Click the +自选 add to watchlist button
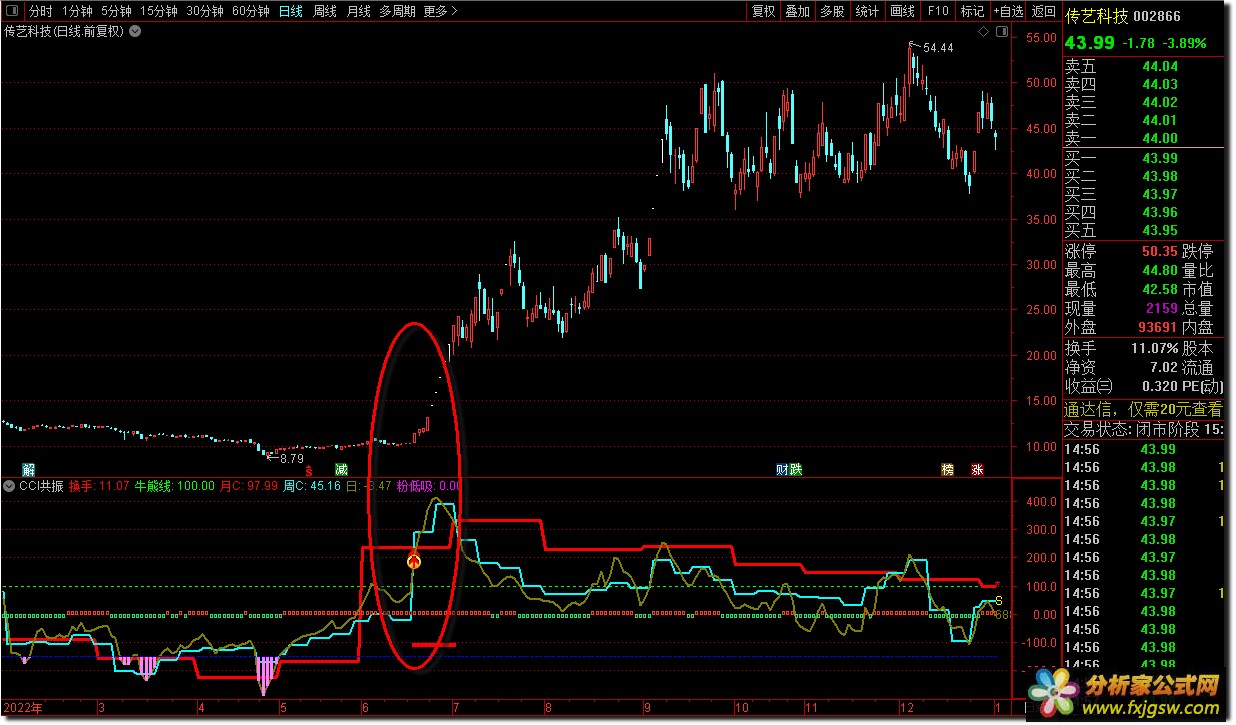Viewport: 1236px width, 725px height. (1008, 11)
